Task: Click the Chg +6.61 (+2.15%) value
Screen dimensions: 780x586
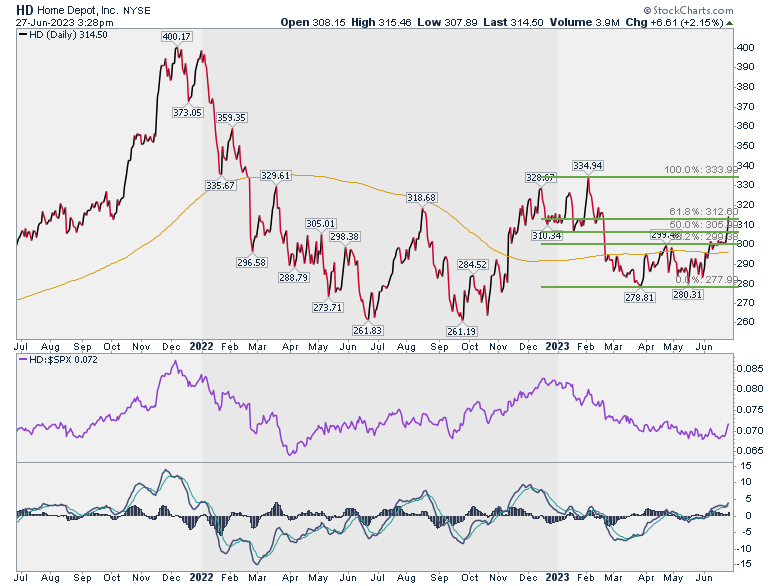Action: (675, 22)
